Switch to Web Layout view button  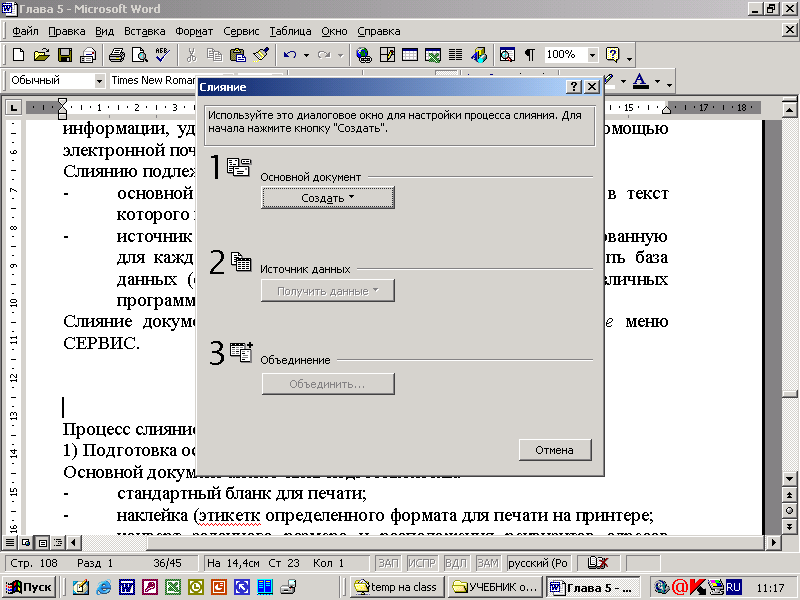point(26,542)
